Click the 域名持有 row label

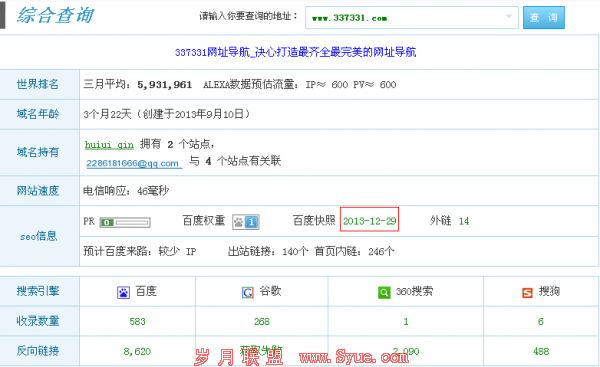click(x=38, y=152)
